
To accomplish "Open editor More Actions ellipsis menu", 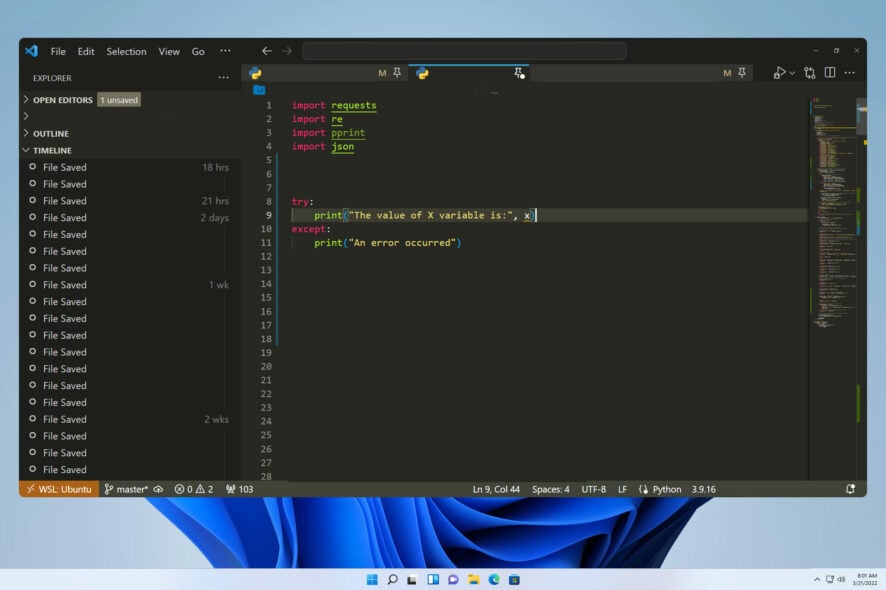I will coord(849,72).
